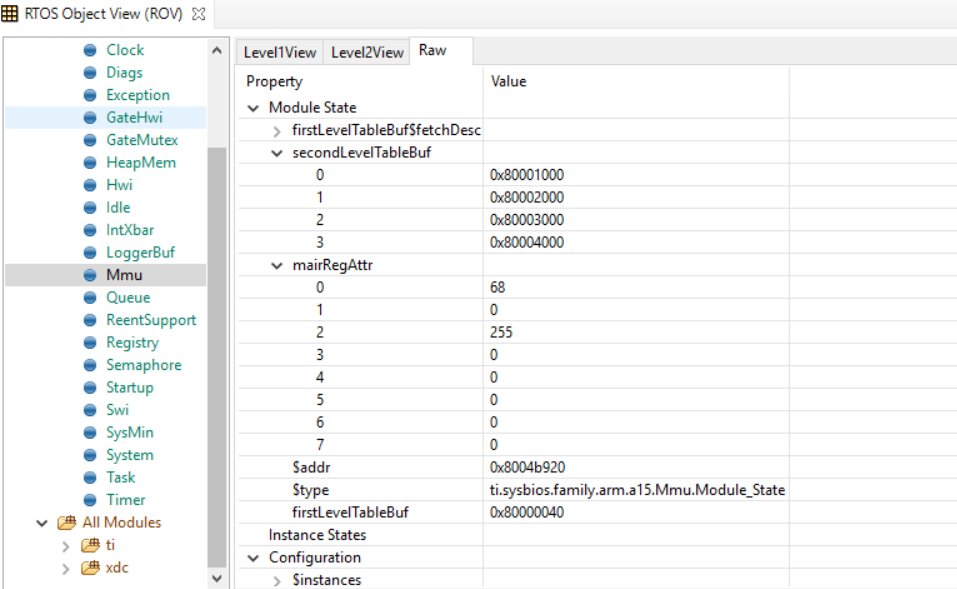Collapse the mairRegAttr array
Screen dimensions: 957x589
(x=276, y=266)
